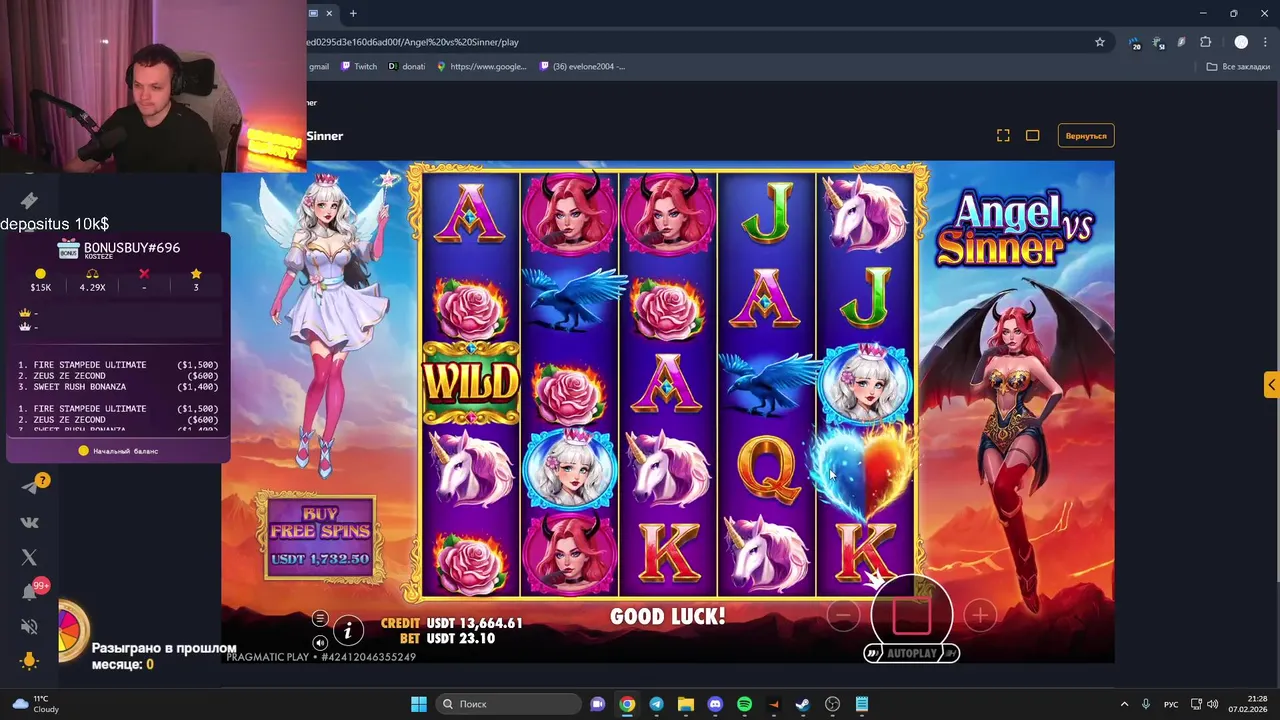This screenshot has height=720, width=1280.
Task: Open the slot game menu icon
Action: 320,618
